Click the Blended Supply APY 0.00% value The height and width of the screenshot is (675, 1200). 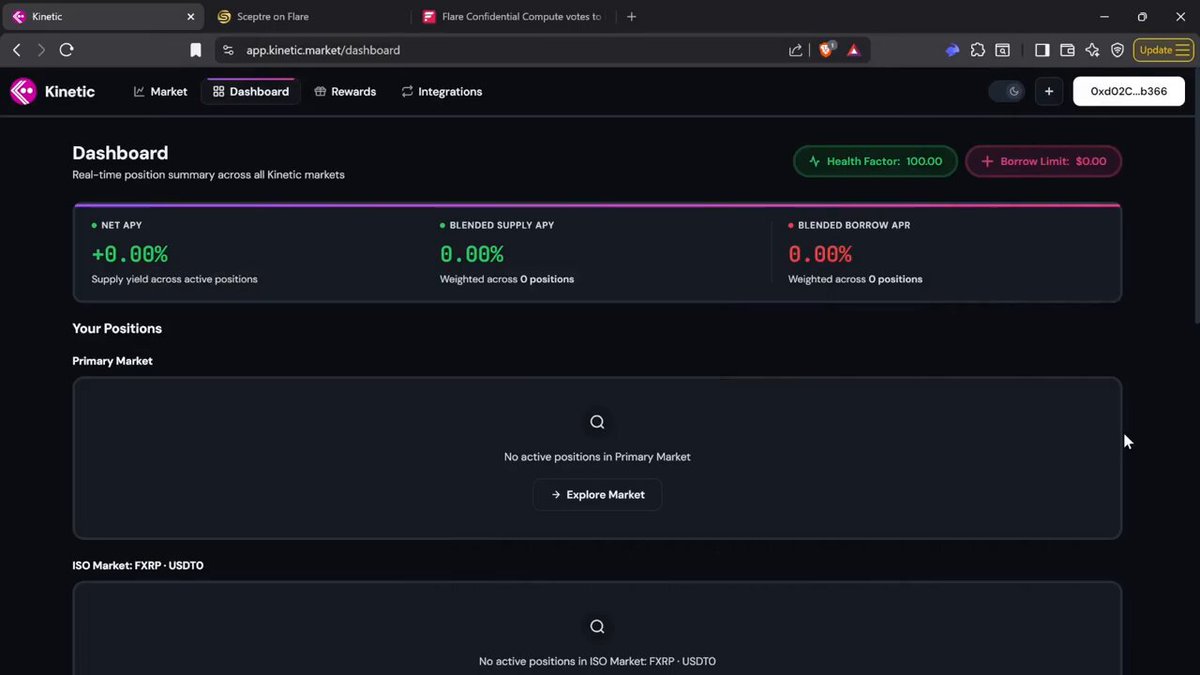472,254
